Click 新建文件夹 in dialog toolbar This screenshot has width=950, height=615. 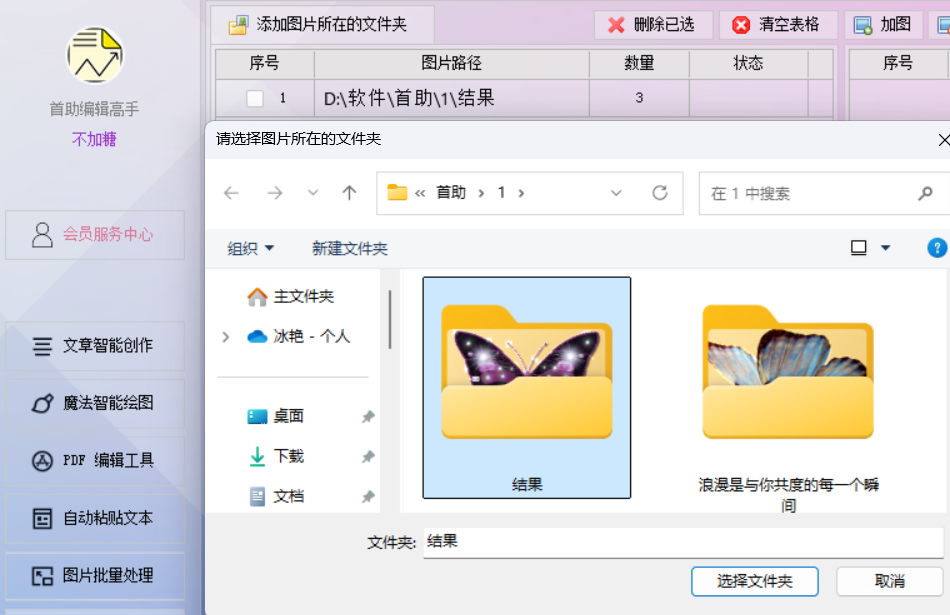tap(350, 248)
